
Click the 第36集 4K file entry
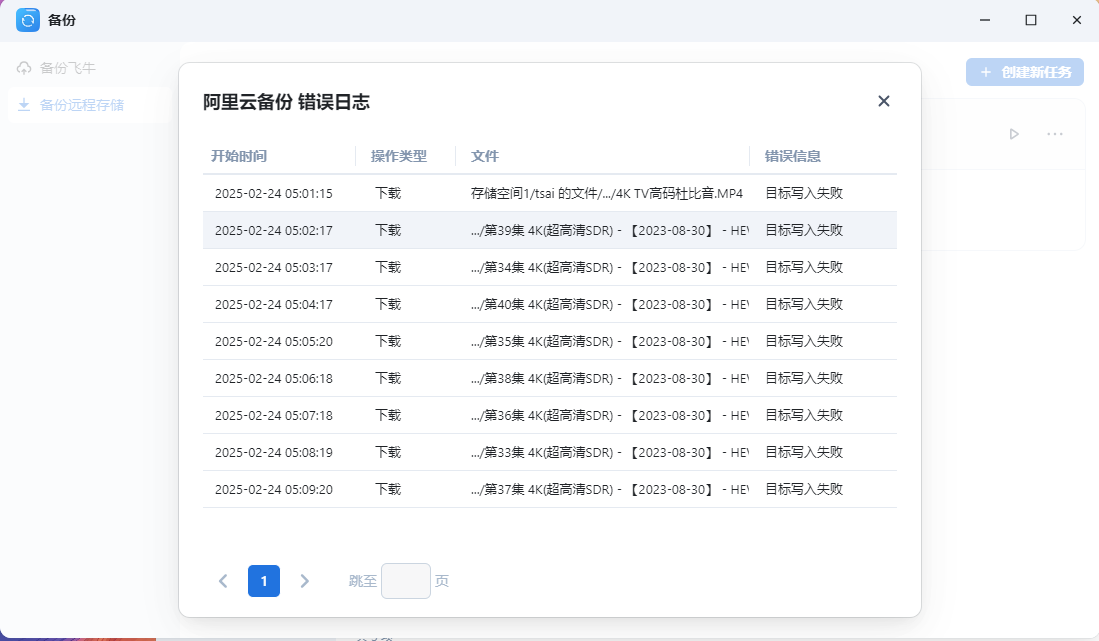[x=609, y=416]
